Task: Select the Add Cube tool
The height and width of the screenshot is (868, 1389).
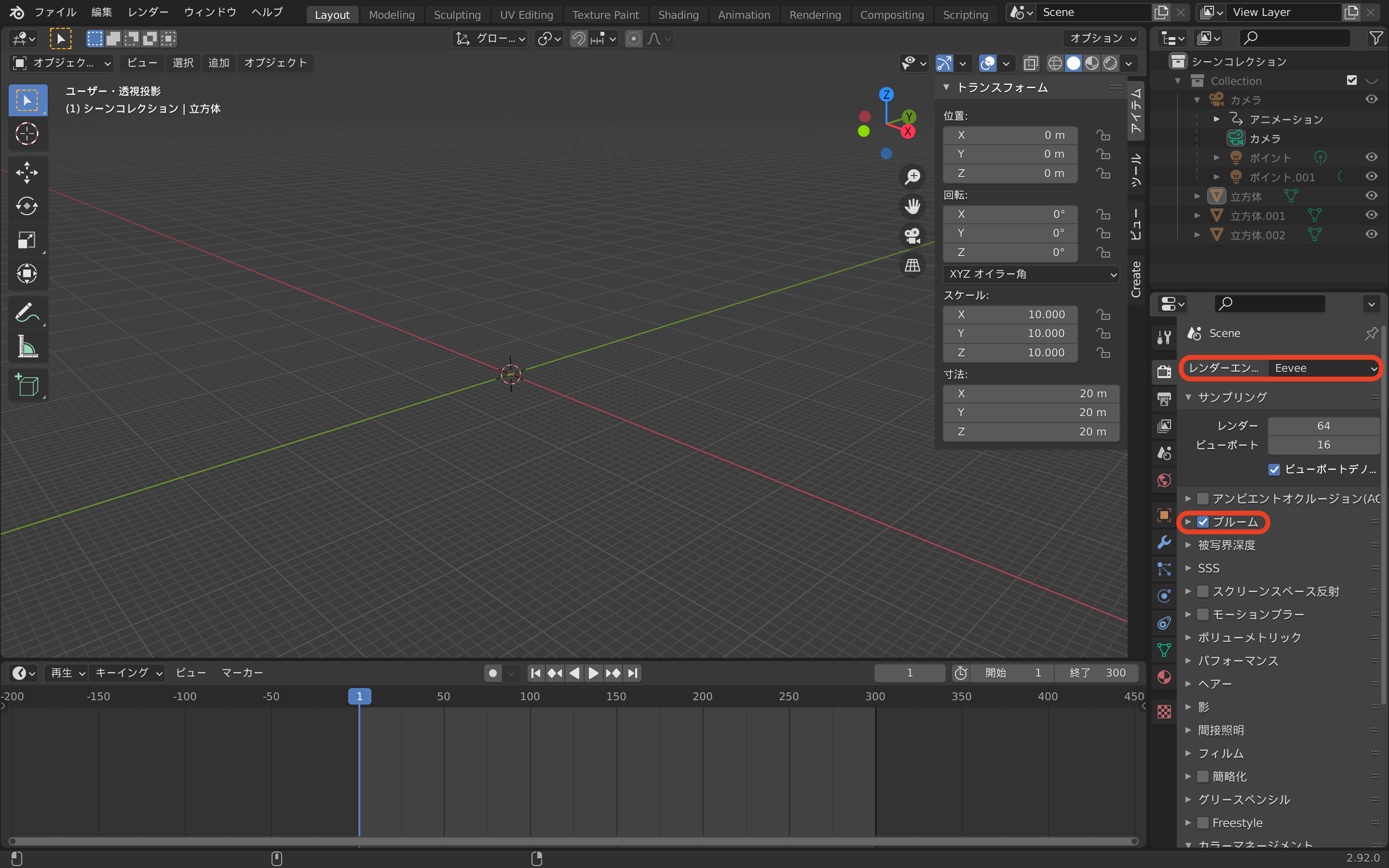Action: tap(27, 385)
